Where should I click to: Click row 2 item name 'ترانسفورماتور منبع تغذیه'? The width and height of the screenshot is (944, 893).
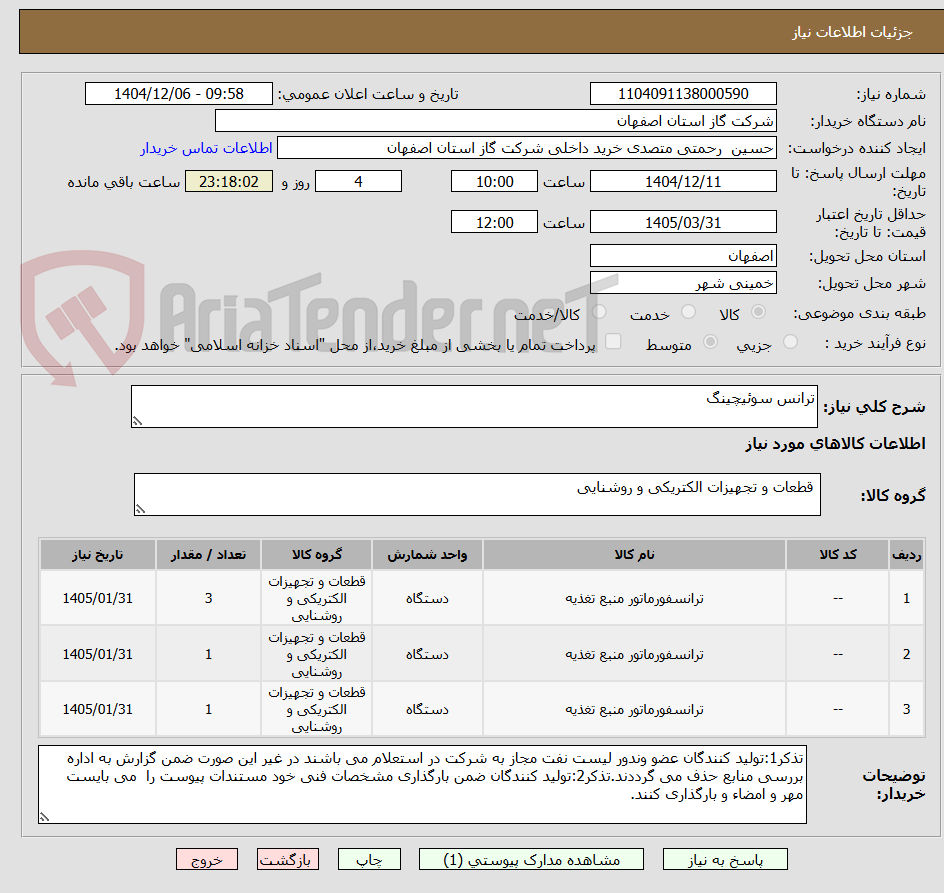(634, 655)
